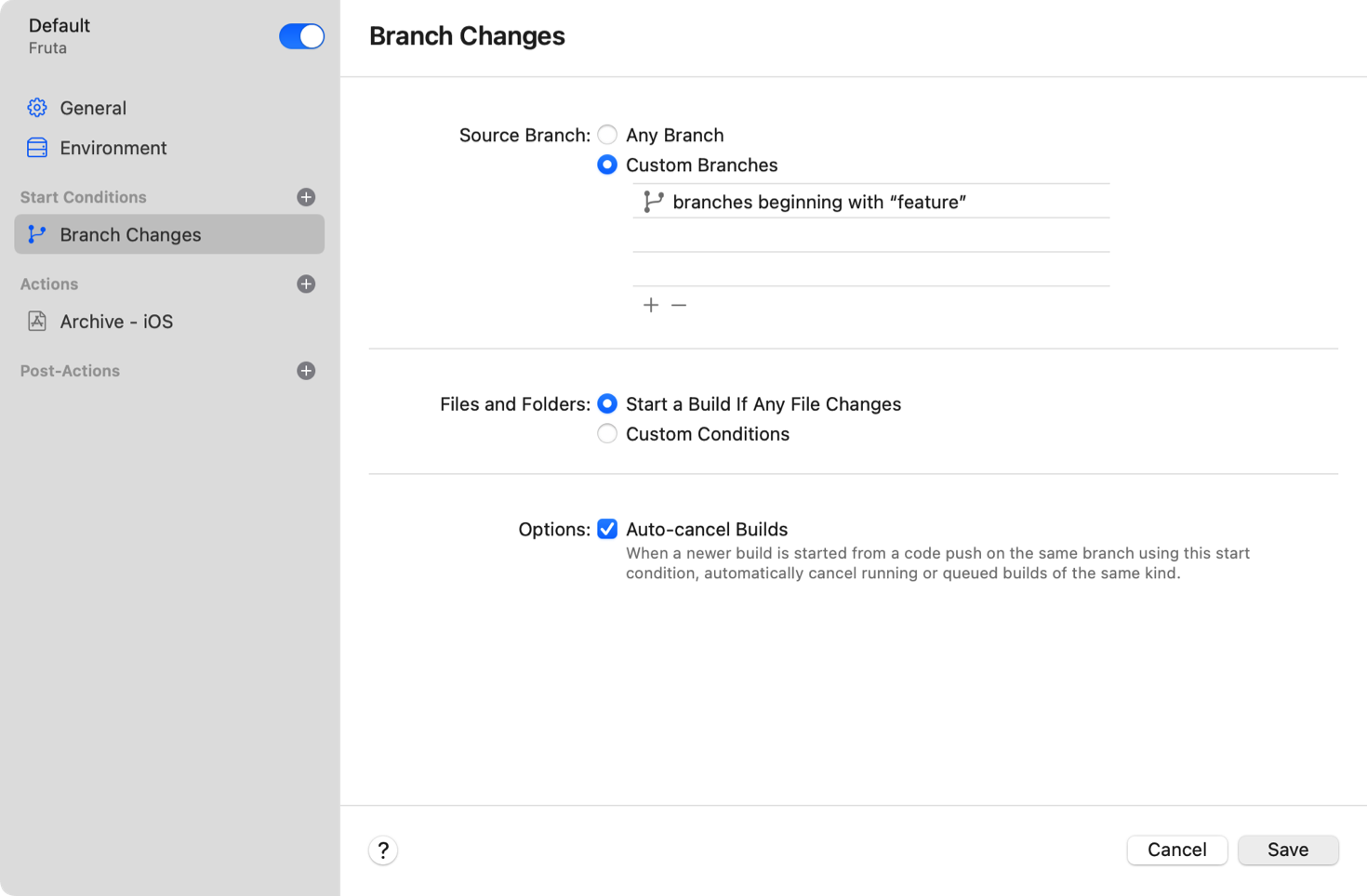Viewport: 1367px width, 896px height.
Task: Disable the Default workflow toggle
Action: click(301, 36)
